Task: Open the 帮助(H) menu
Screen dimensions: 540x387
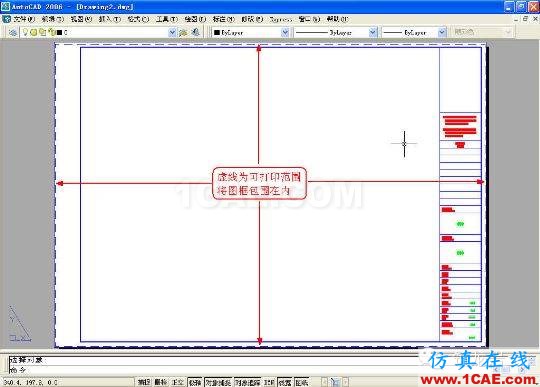Action: click(x=338, y=19)
